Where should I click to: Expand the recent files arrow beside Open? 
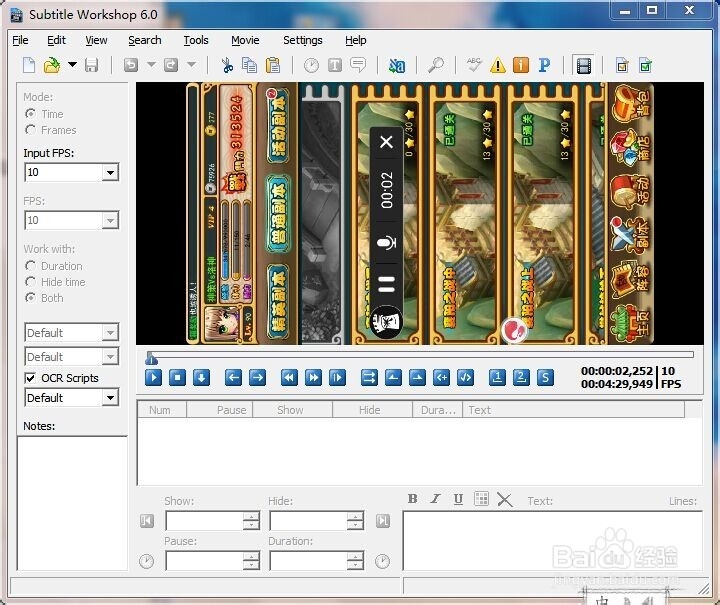[x=72, y=65]
